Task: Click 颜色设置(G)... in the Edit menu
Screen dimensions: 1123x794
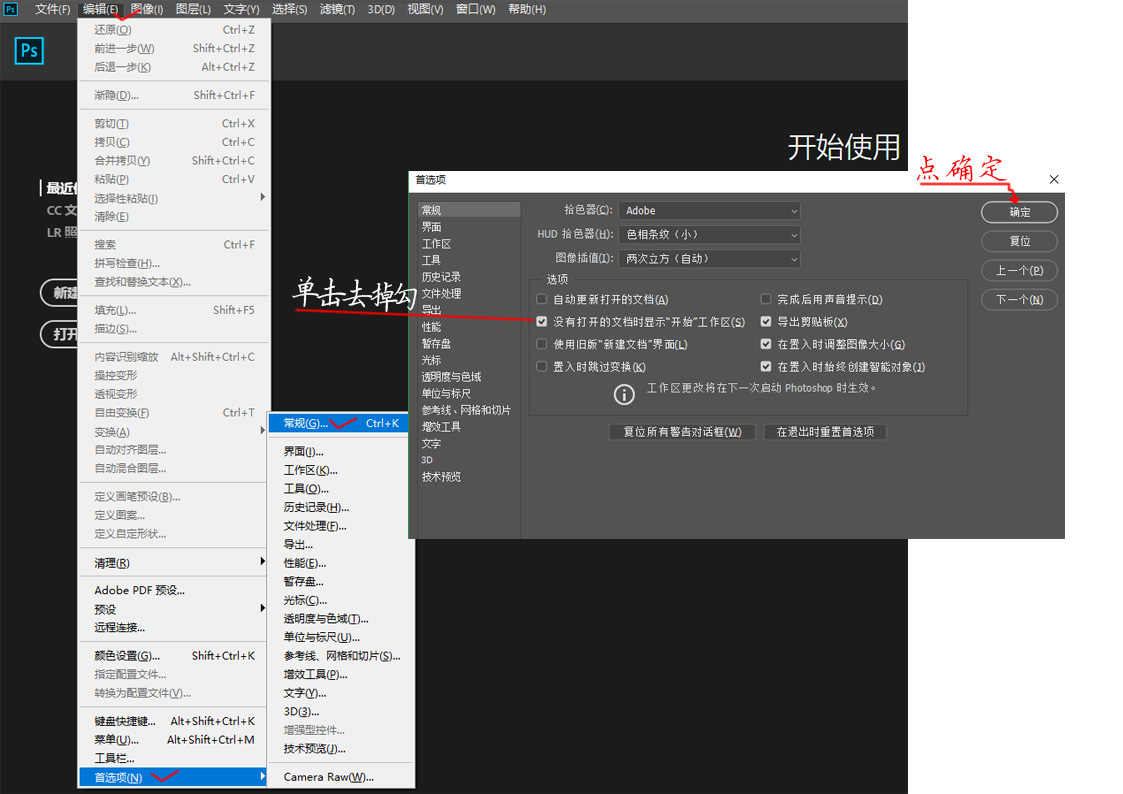Action: click(x=174, y=656)
